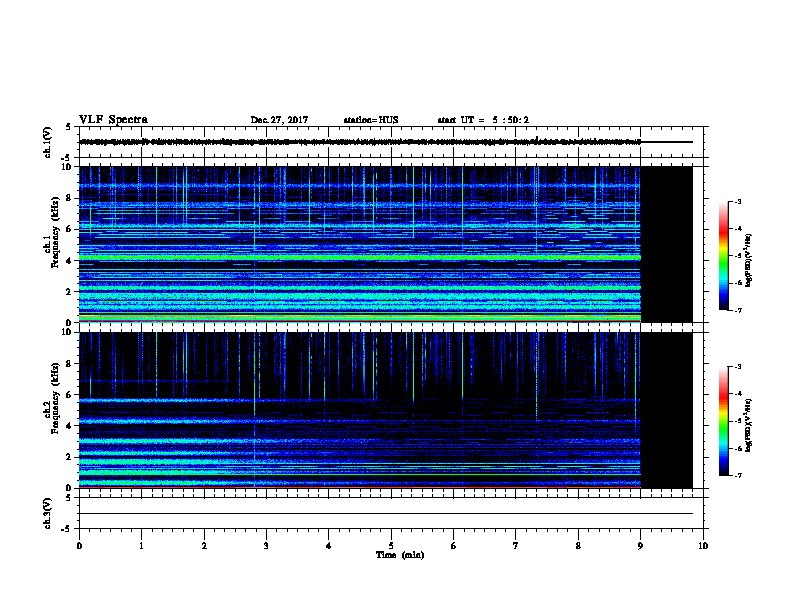Click the ch.1 colorbar log(PSD) unit label
Screen dimensions: 792x612
click(748, 260)
